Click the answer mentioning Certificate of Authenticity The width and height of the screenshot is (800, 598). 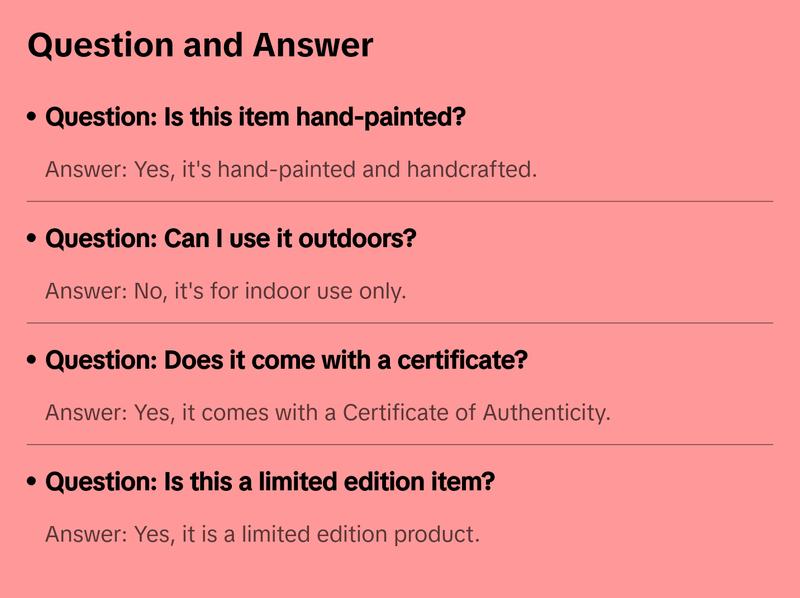[x=327, y=412]
